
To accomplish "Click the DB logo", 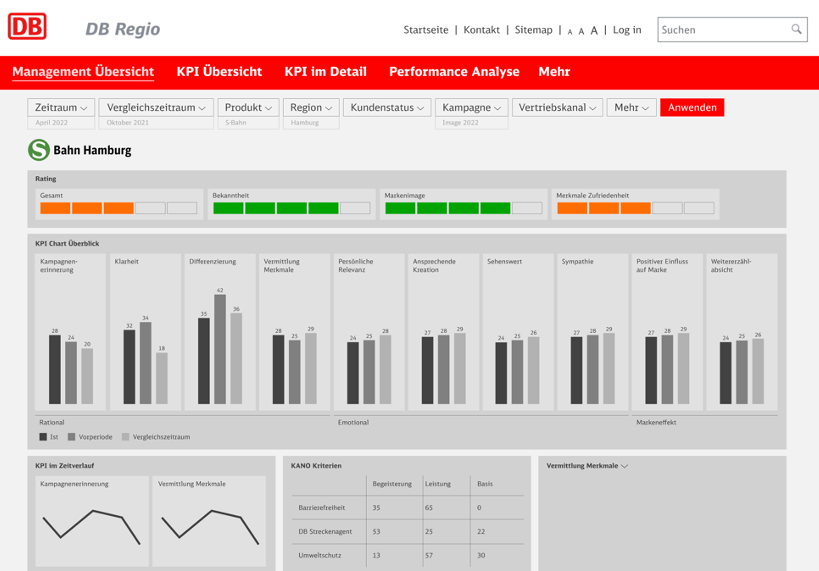I will (27, 26).
